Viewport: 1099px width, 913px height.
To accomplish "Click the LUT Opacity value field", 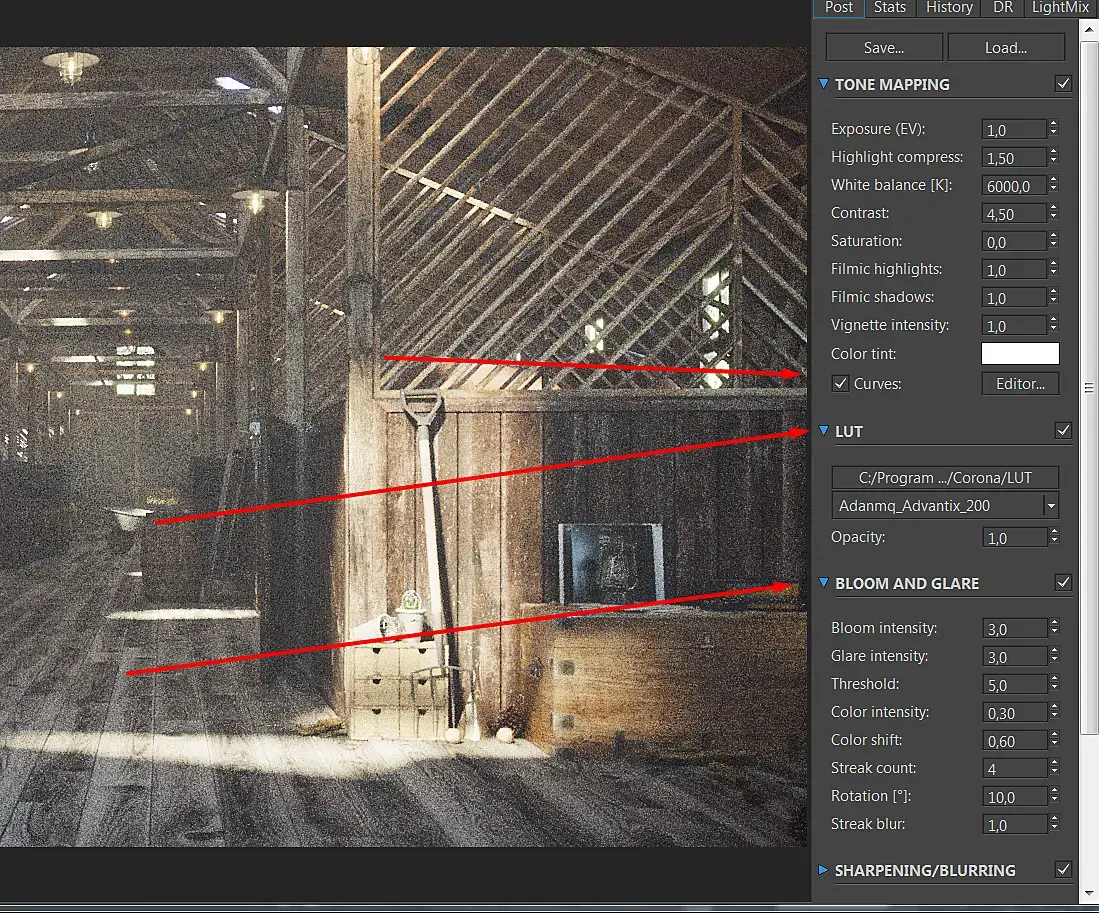I will click(x=1014, y=537).
